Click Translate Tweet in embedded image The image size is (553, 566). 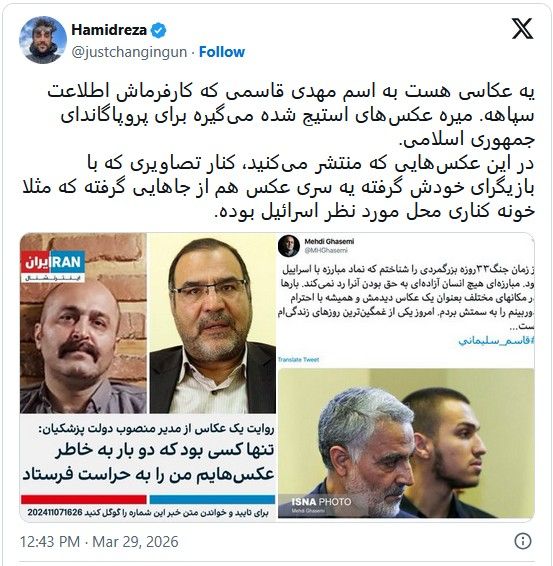click(299, 360)
